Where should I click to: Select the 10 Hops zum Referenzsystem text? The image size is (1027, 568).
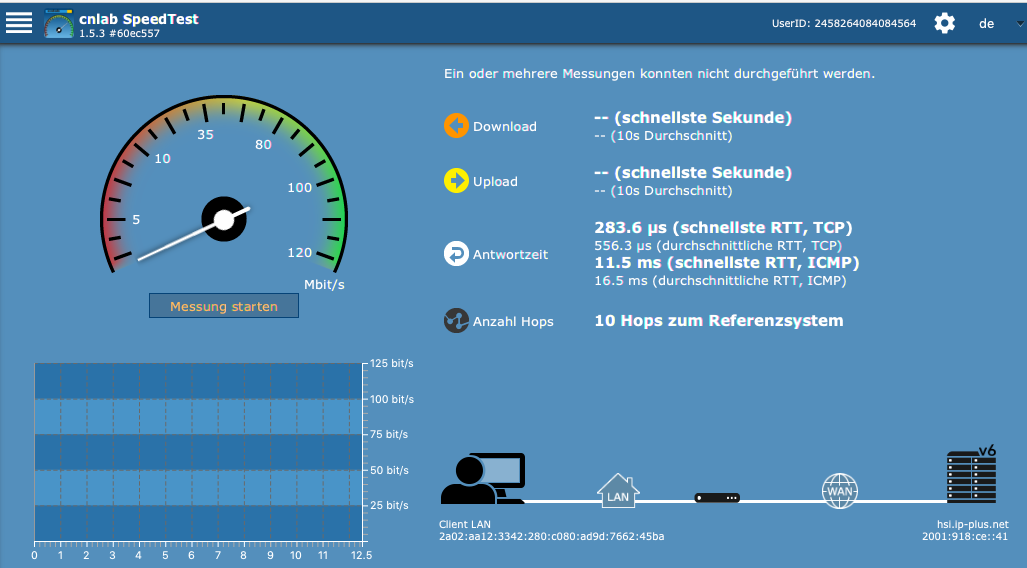point(718,321)
